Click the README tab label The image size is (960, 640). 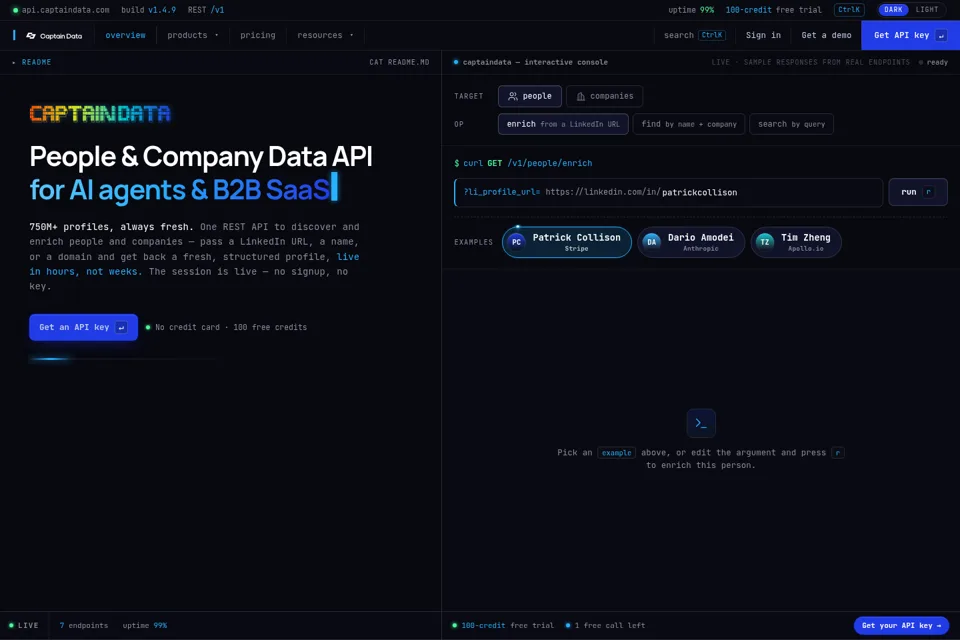click(36, 62)
